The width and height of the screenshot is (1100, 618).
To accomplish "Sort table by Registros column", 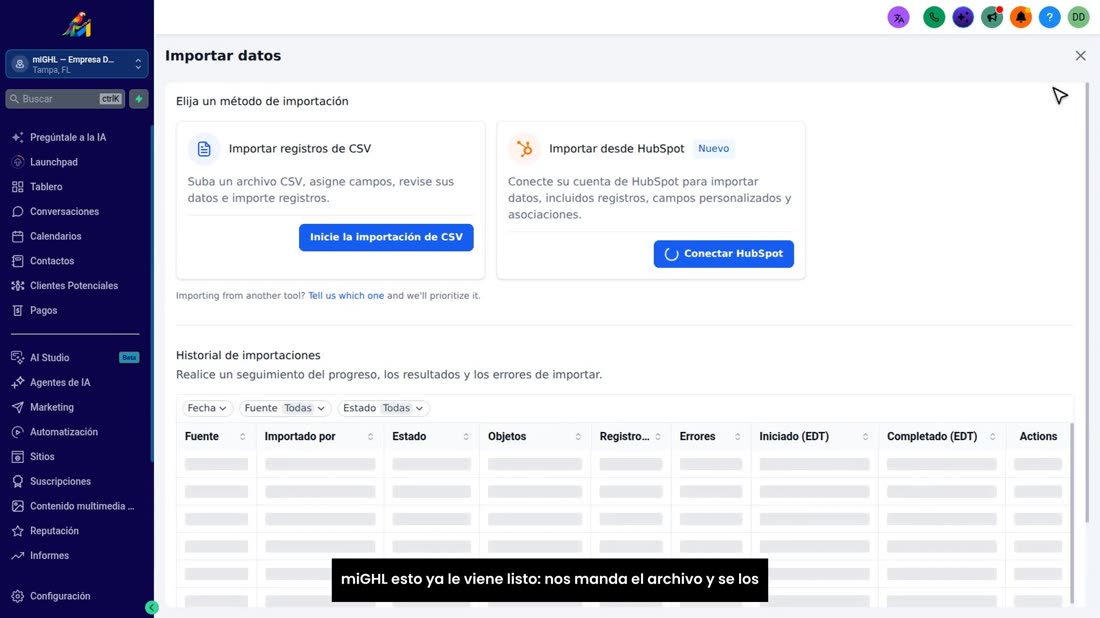I will pos(658,436).
